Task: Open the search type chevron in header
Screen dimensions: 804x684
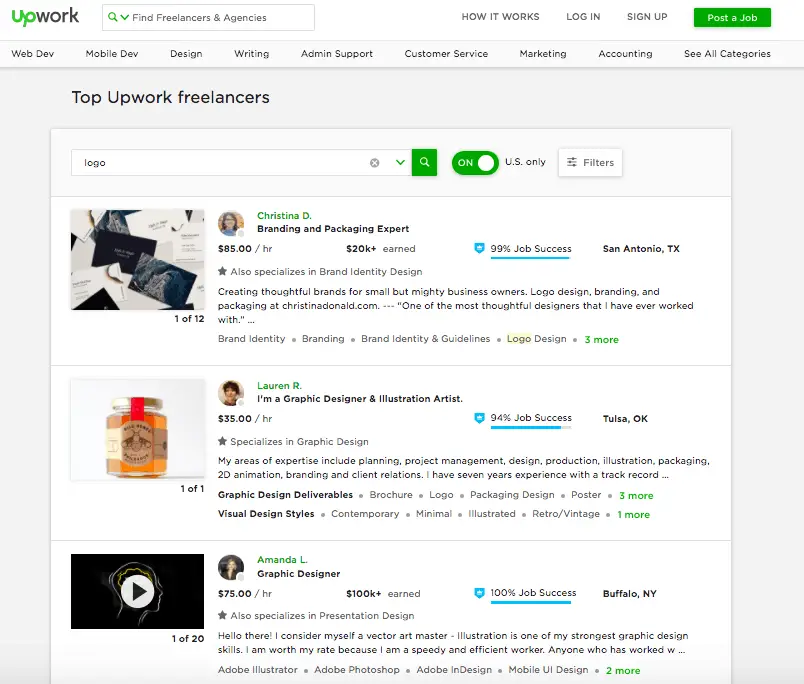Action: pyautogui.click(x=125, y=17)
